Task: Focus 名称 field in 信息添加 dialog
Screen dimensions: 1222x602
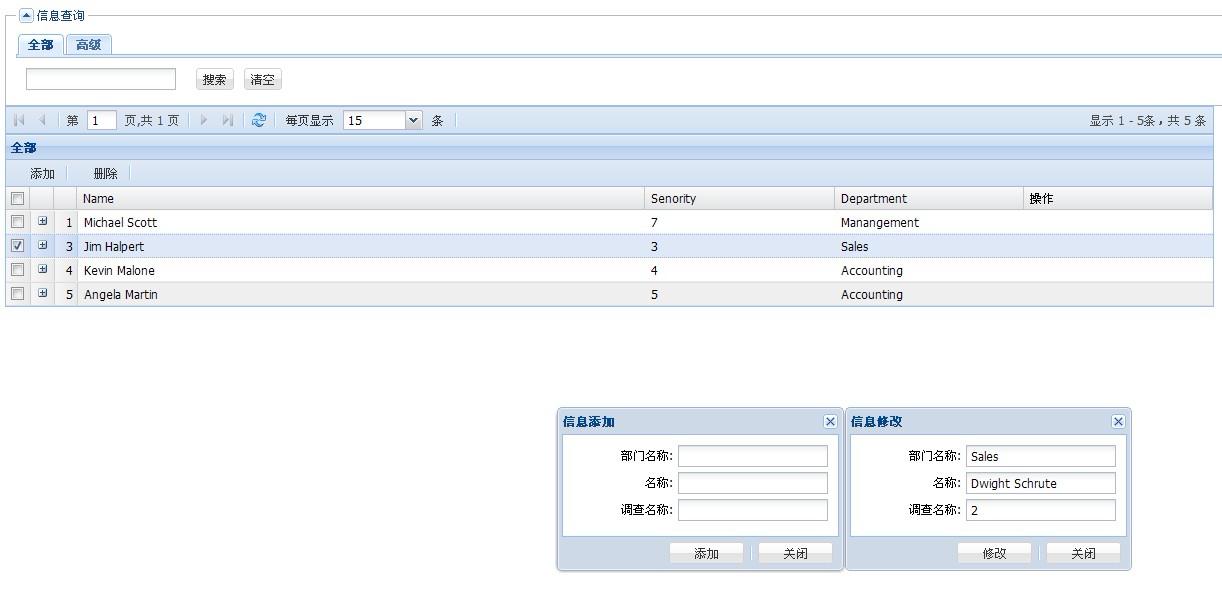Action: pyautogui.click(x=753, y=483)
